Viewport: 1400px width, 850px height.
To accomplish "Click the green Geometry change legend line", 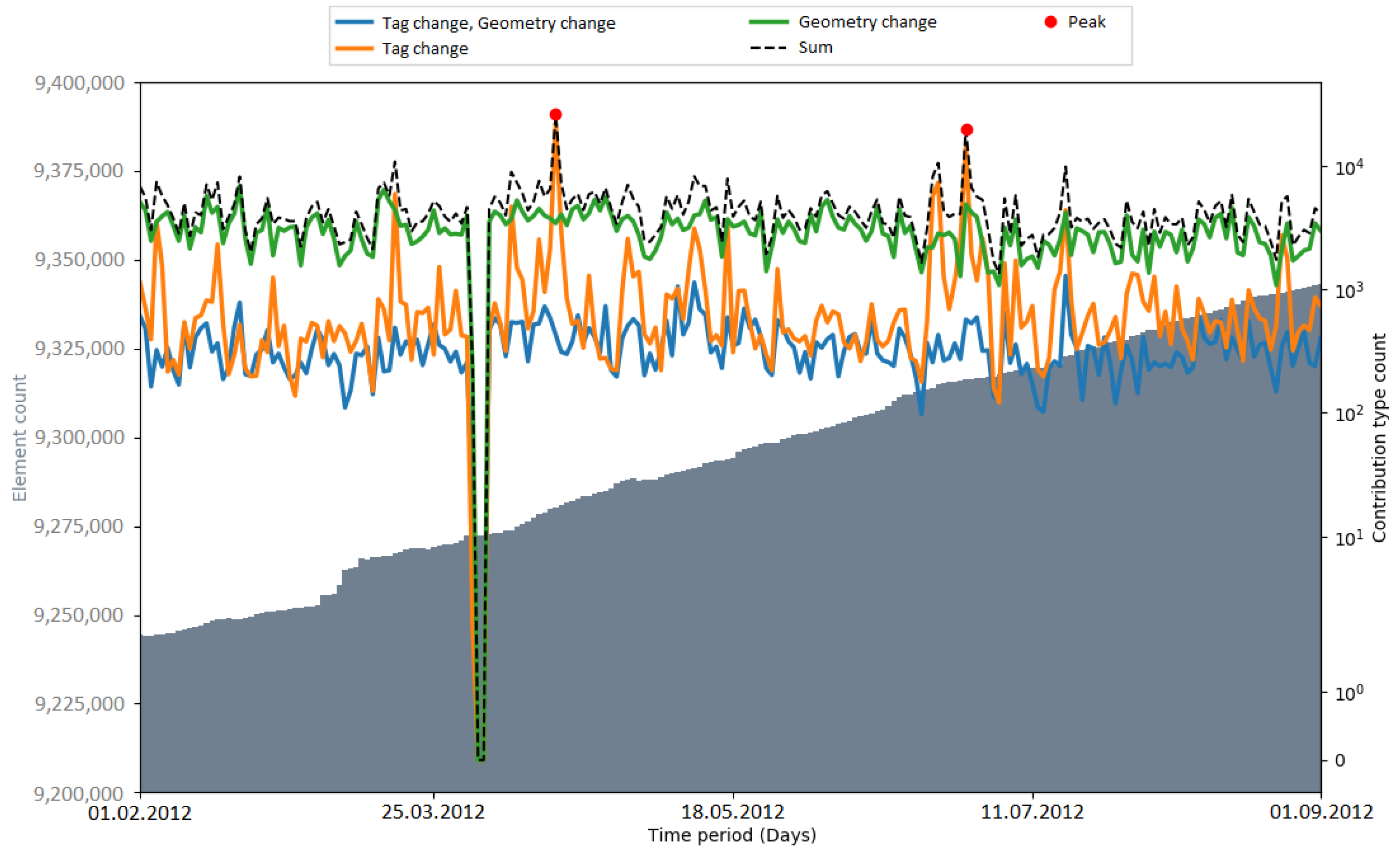I will click(x=769, y=22).
